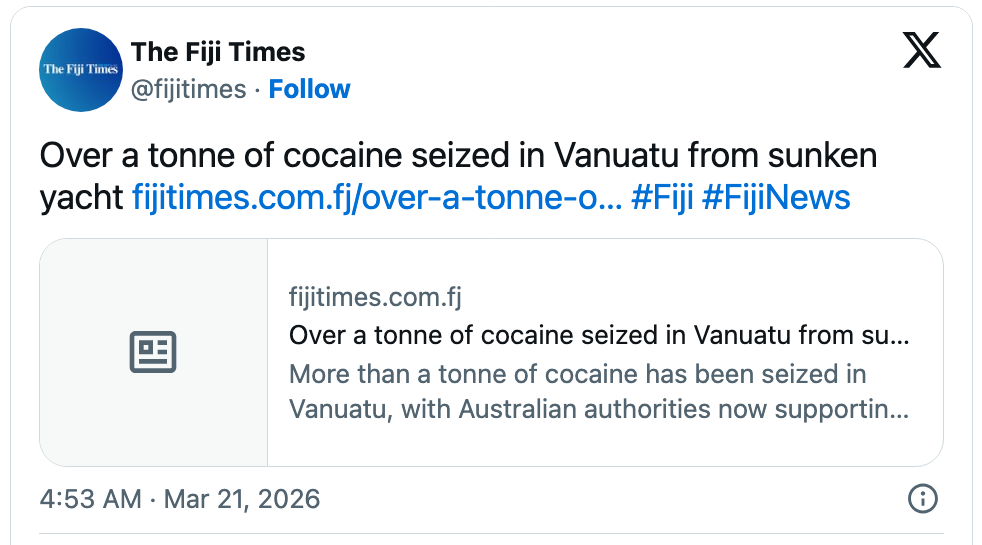
Task: Click the Mar 21, 2026 date
Action: click(x=243, y=499)
